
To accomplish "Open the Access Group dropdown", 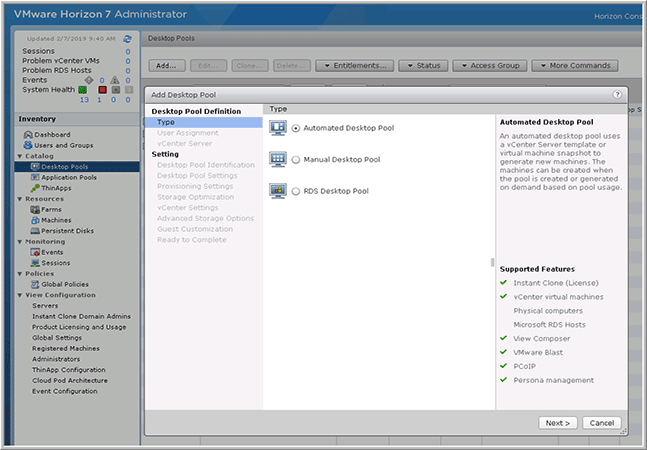I will pyautogui.click(x=489, y=66).
